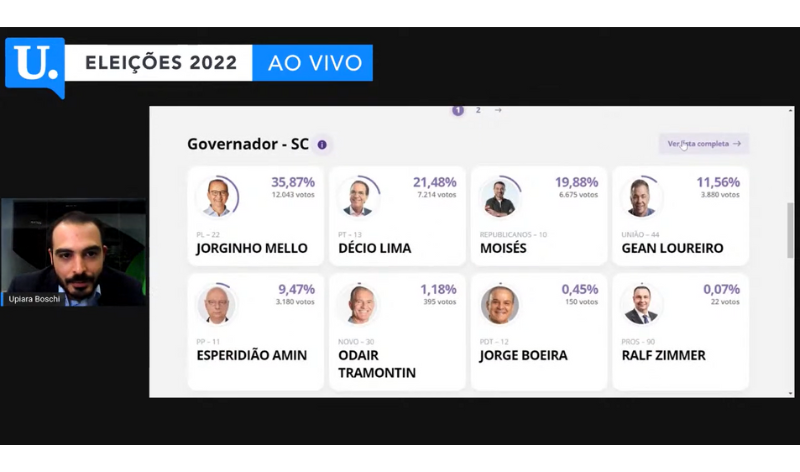Open Ralf Zimmer's candidate photo
800x472 pixels.
click(641, 305)
